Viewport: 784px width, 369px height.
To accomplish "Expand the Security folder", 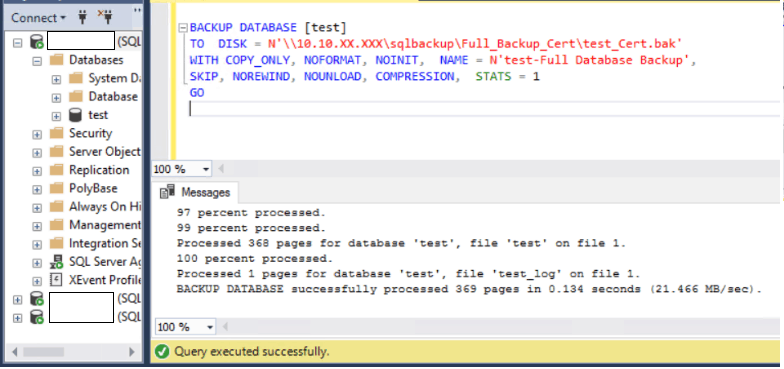I will [x=37, y=135].
